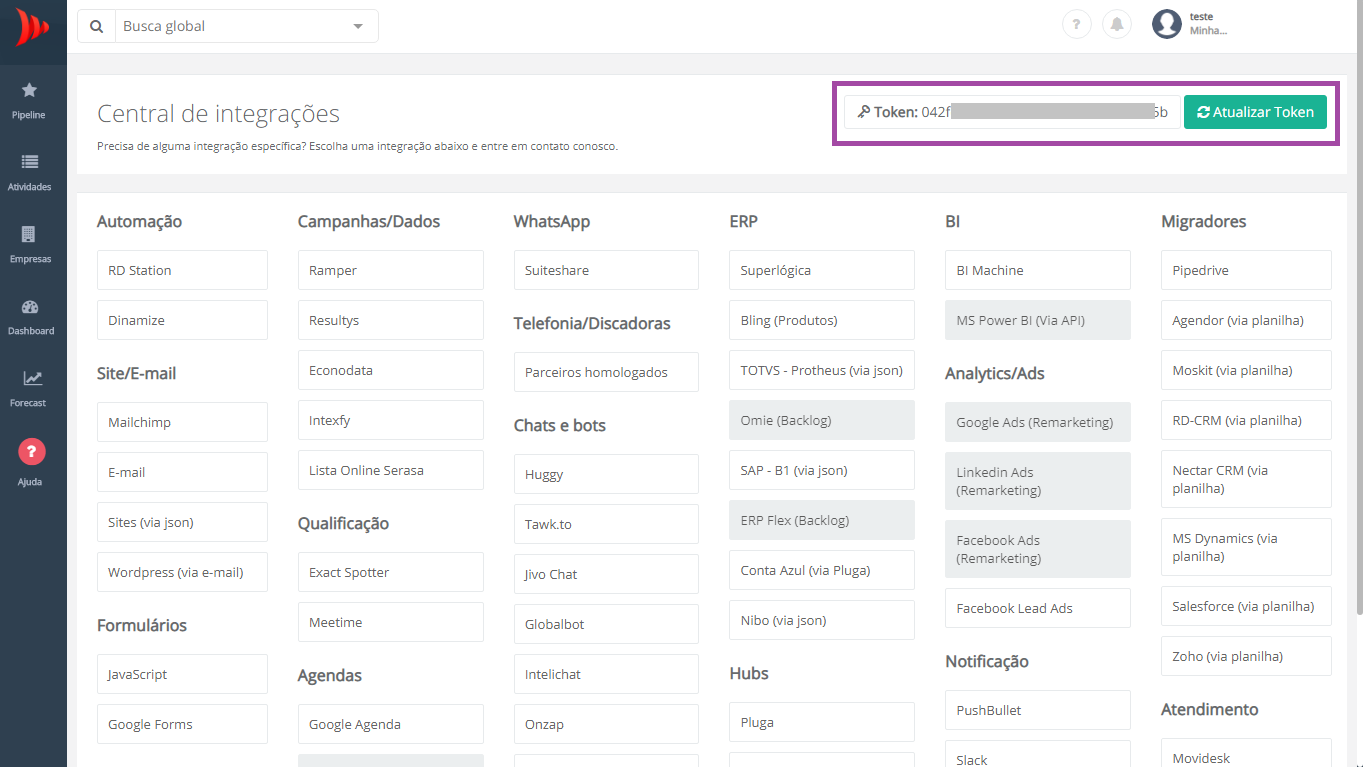Select the Intelichat integration

click(606, 674)
